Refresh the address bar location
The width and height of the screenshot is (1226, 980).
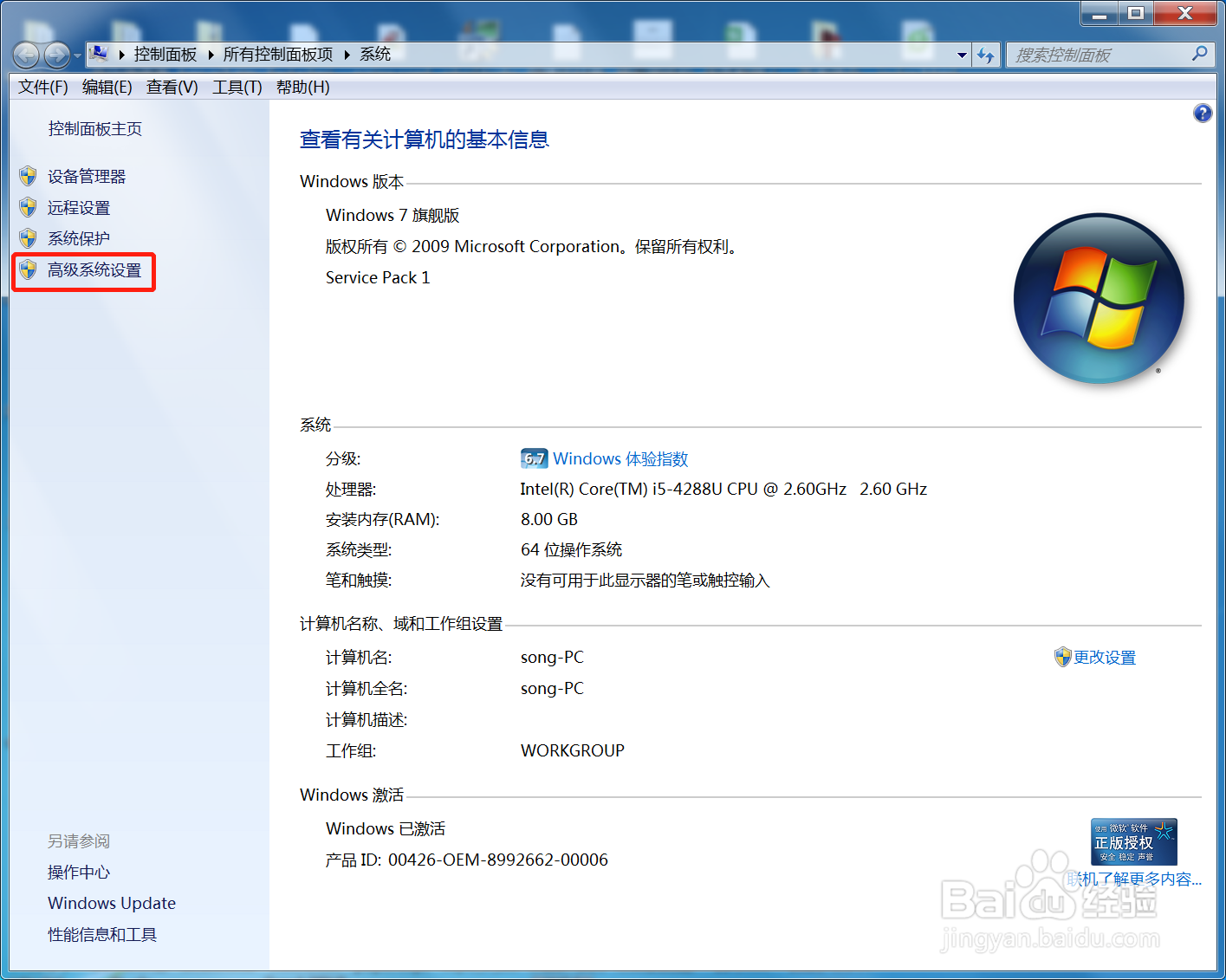pyautogui.click(x=985, y=55)
